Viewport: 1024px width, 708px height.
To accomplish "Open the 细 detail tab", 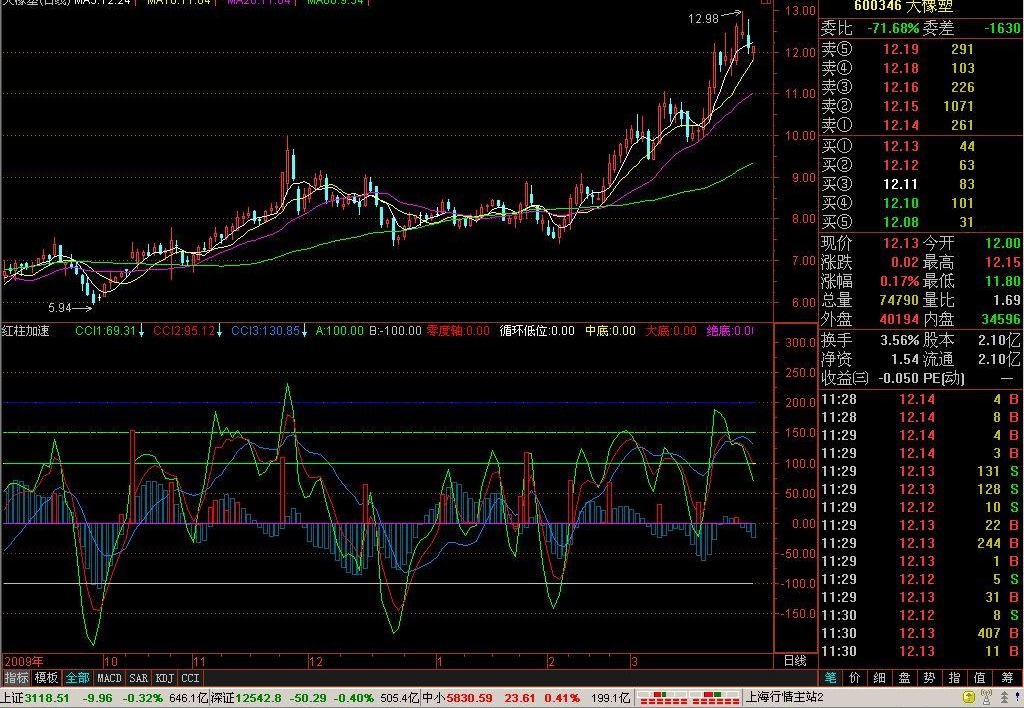I will click(x=880, y=678).
